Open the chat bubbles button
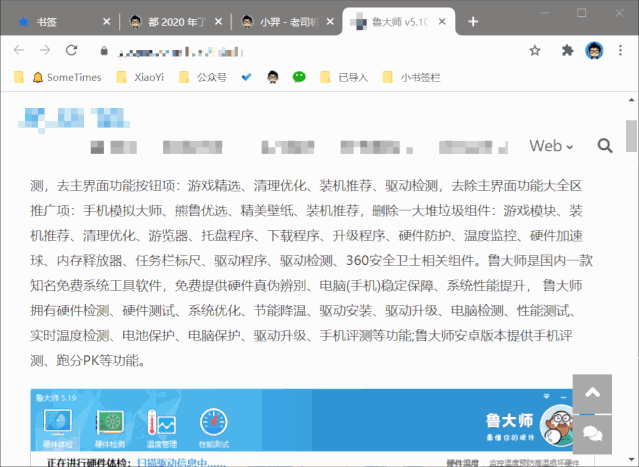639x467 pixels. [x=592, y=434]
